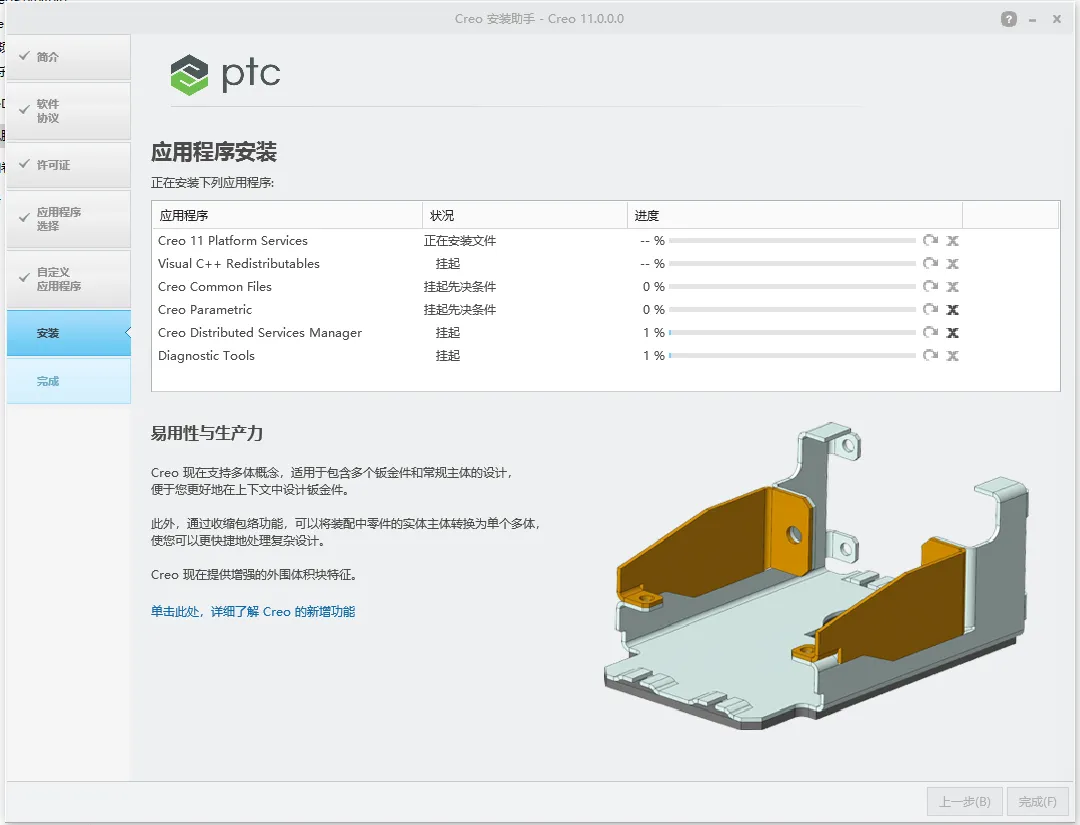
Task: Click Creo 11 Platform Services progress bar
Action: (792, 241)
